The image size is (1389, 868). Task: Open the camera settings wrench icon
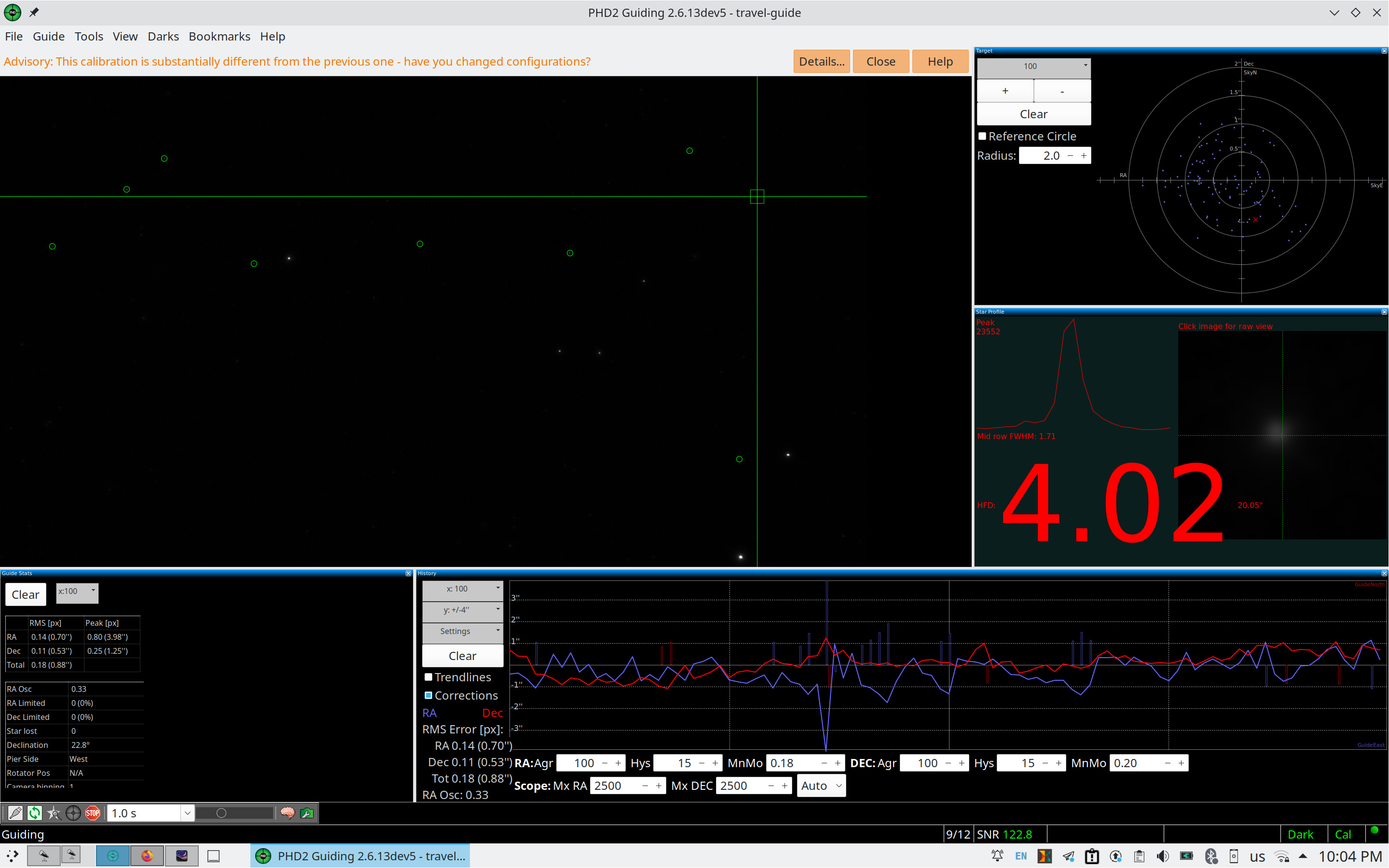click(307, 813)
